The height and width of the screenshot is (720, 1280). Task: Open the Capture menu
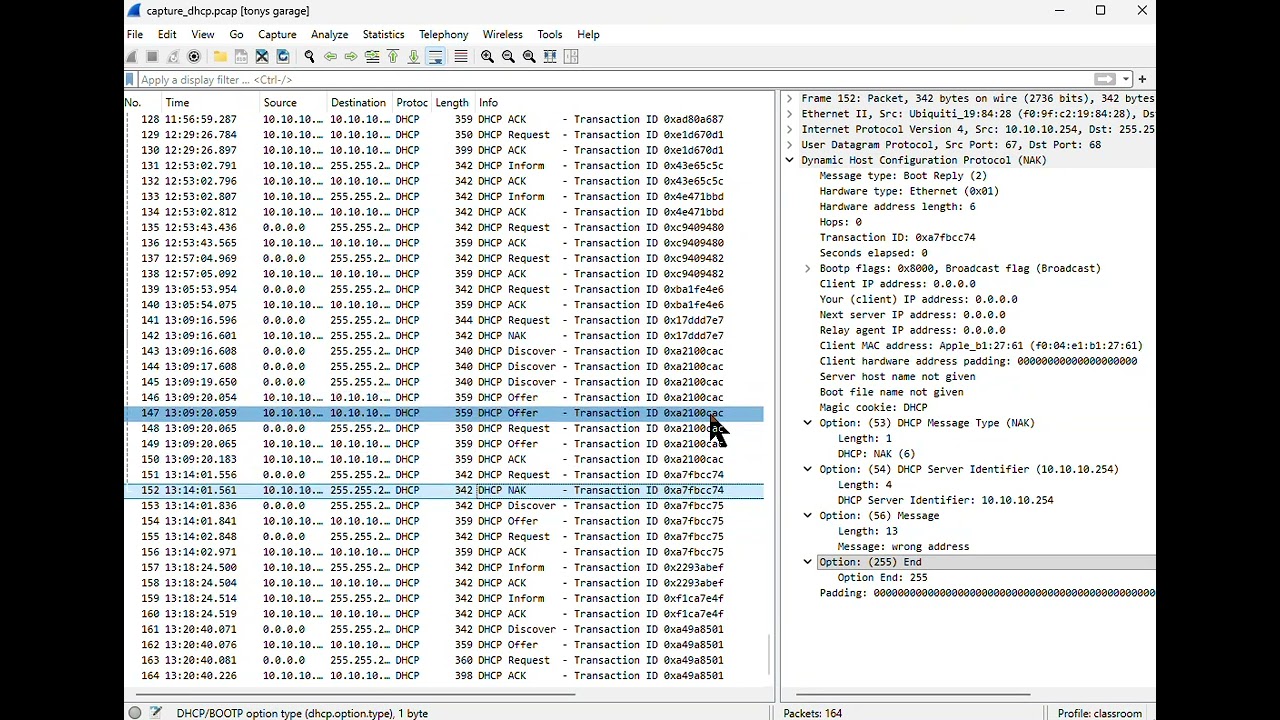pyautogui.click(x=277, y=35)
